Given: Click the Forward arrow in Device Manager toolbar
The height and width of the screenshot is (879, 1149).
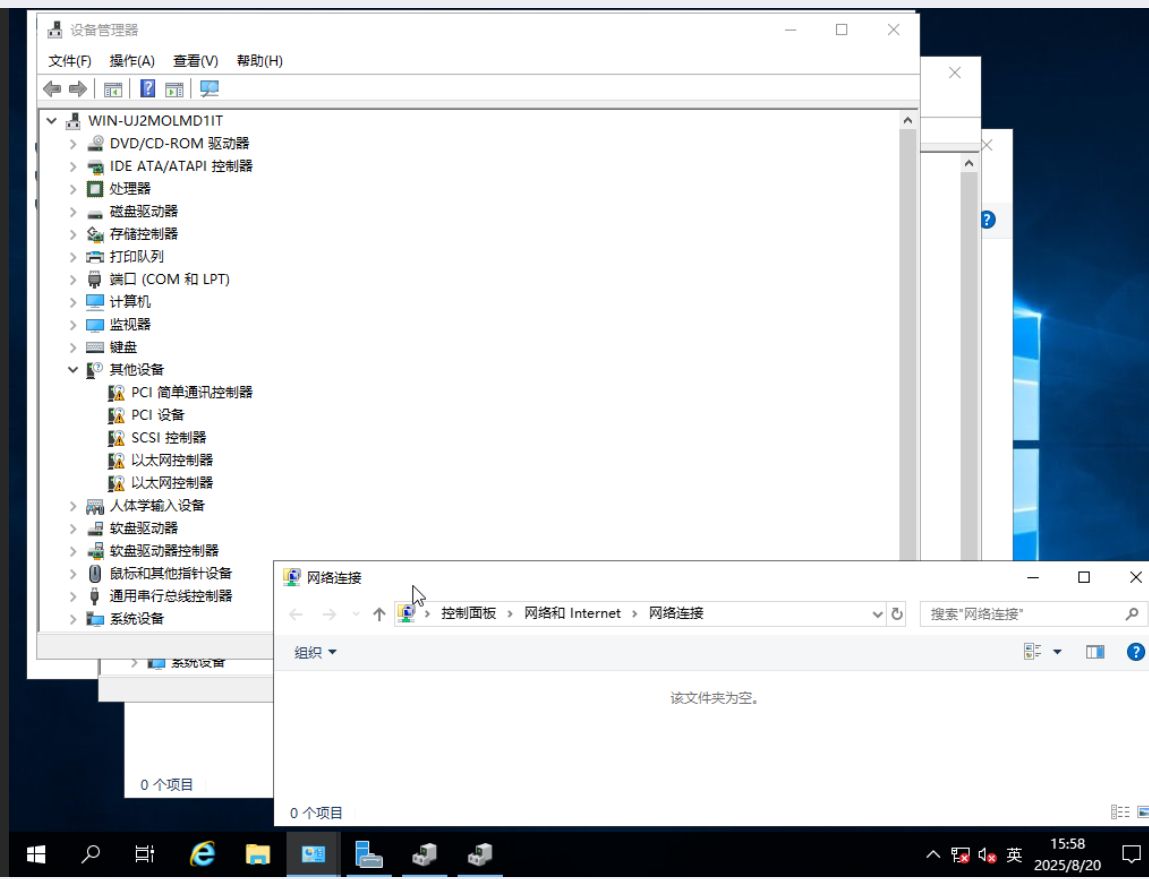Looking at the screenshot, I should pyautogui.click(x=78, y=89).
